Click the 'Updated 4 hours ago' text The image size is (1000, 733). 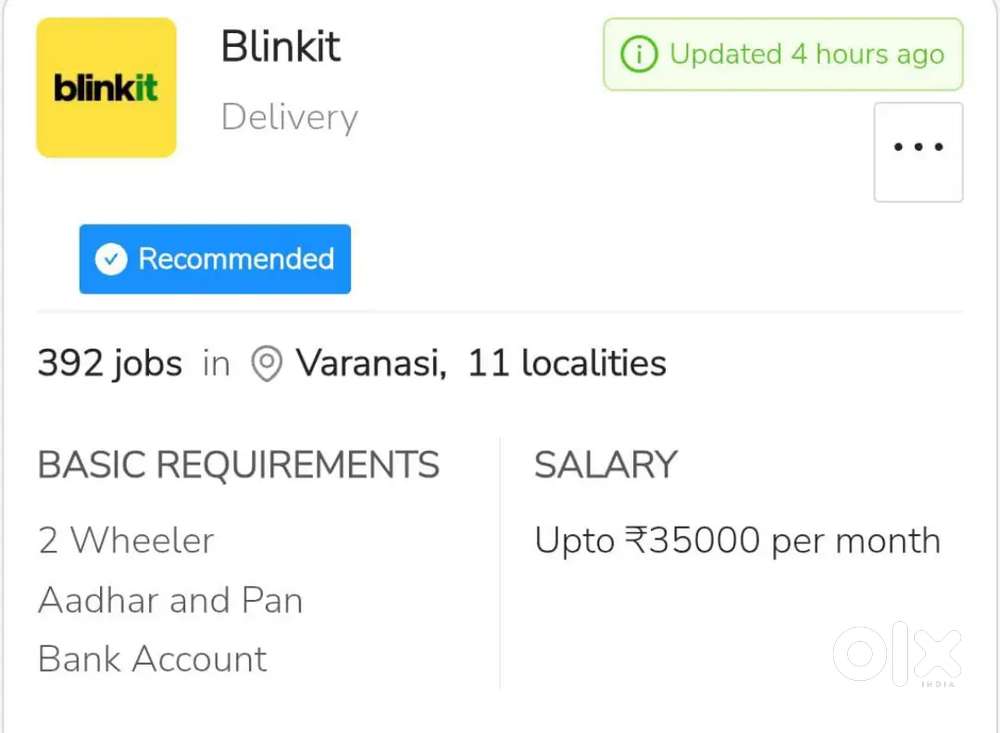pyautogui.click(x=806, y=54)
